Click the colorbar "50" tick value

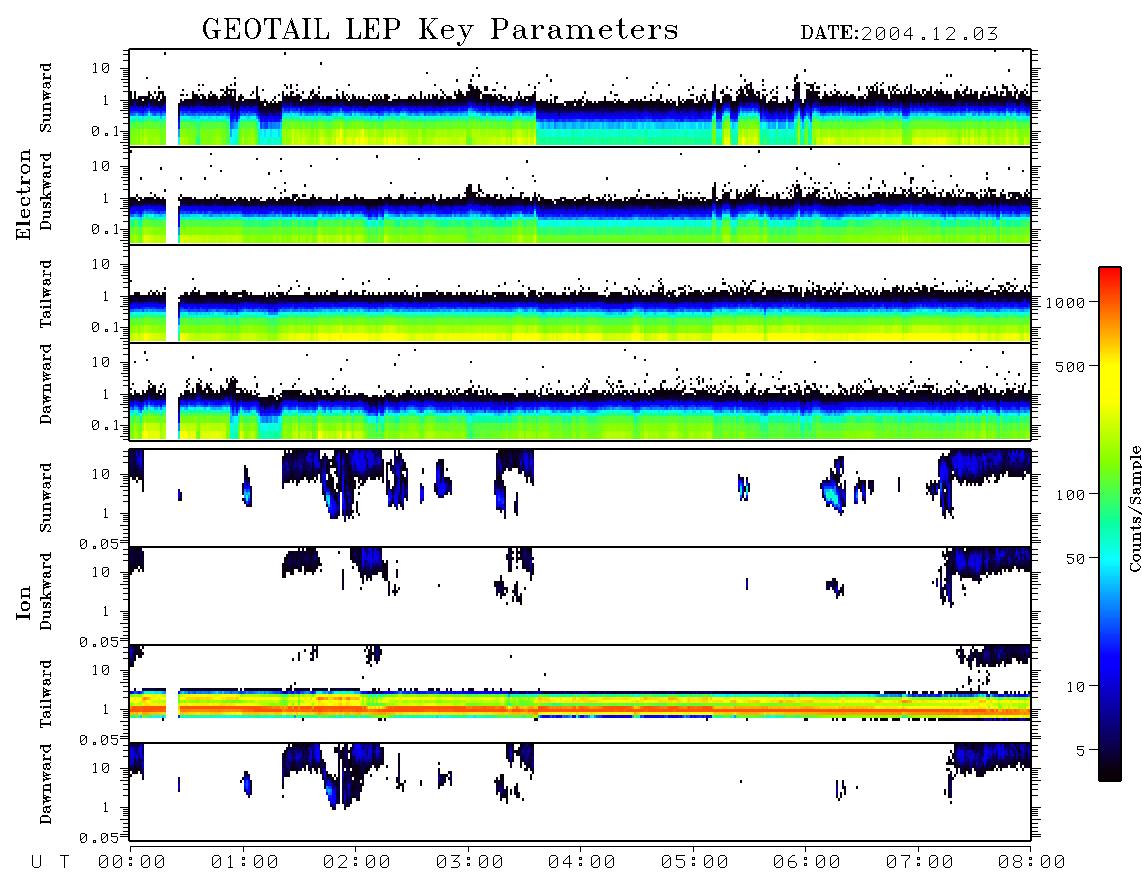point(1074,559)
